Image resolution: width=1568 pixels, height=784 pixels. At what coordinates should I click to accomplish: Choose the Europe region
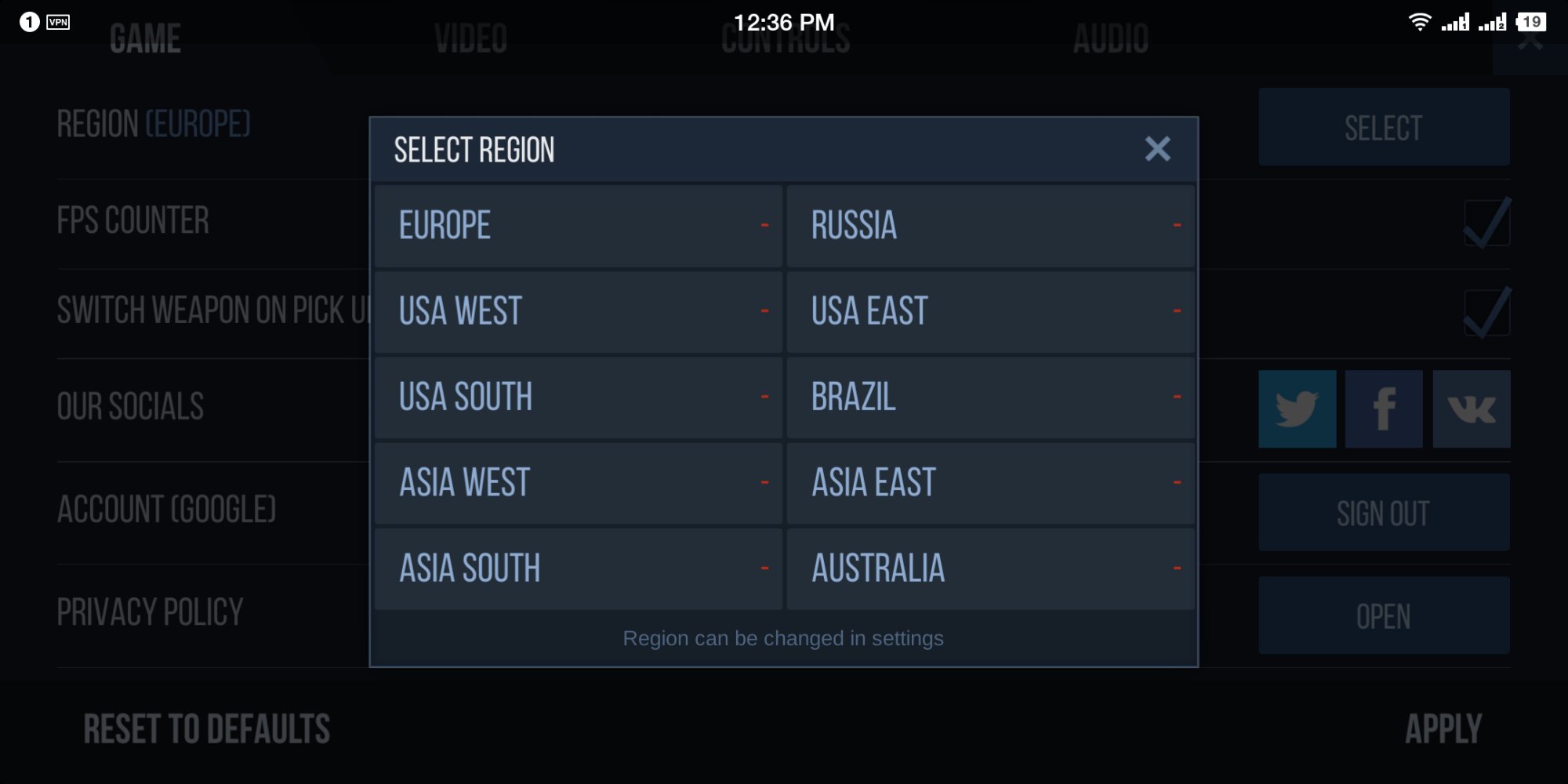[x=579, y=226]
